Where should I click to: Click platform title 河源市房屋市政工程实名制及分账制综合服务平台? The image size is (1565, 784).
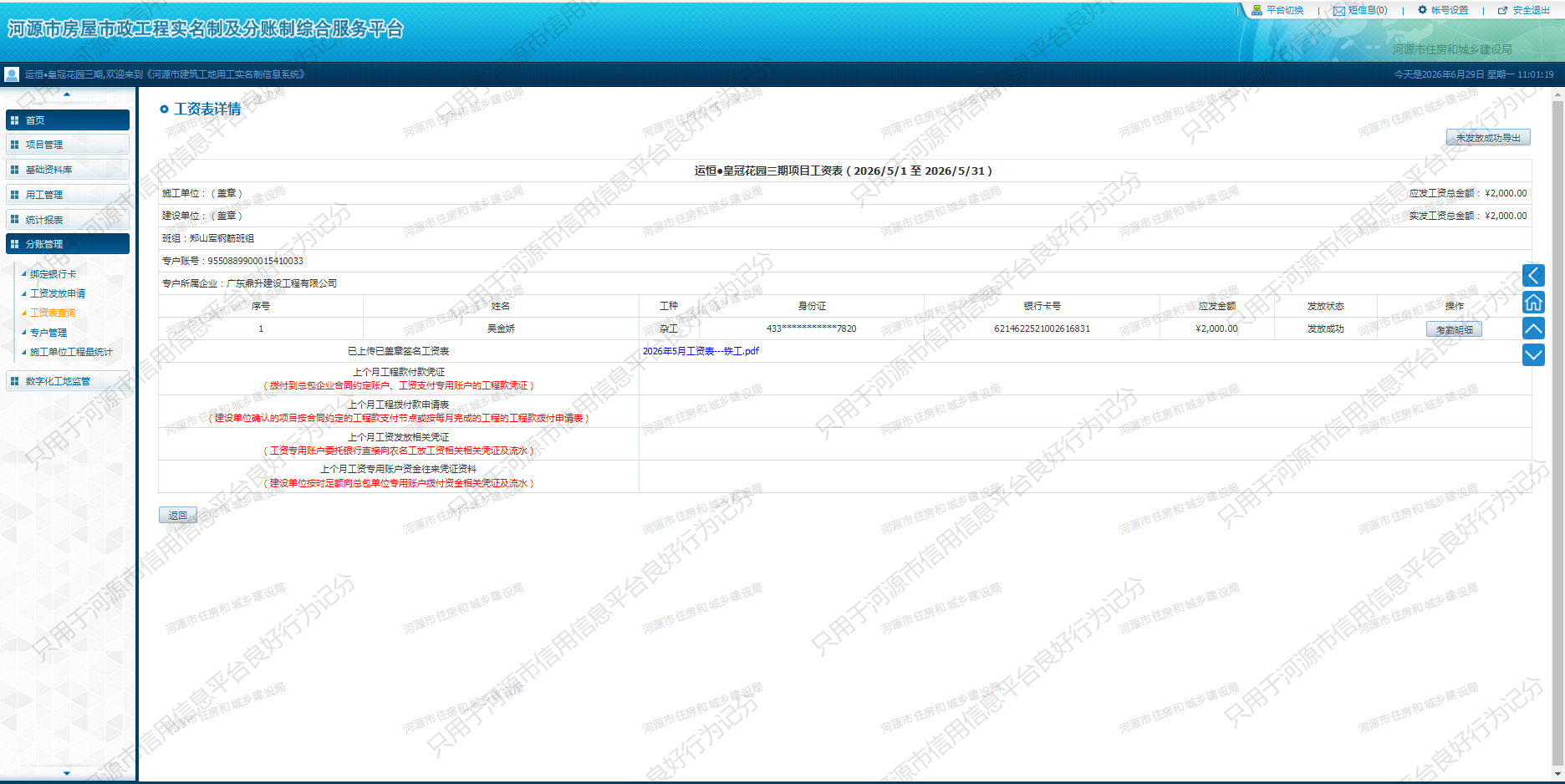click(x=206, y=29)
